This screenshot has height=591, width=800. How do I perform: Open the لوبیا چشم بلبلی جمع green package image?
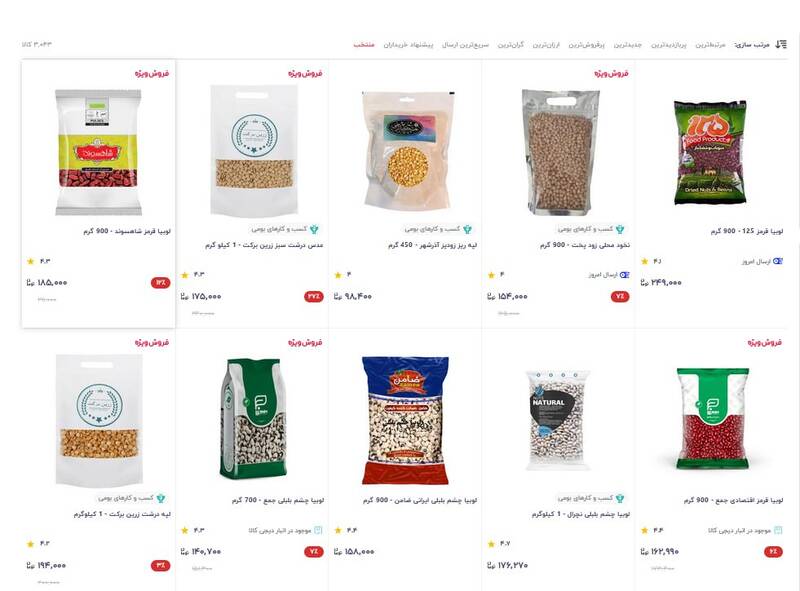(253, 418)
